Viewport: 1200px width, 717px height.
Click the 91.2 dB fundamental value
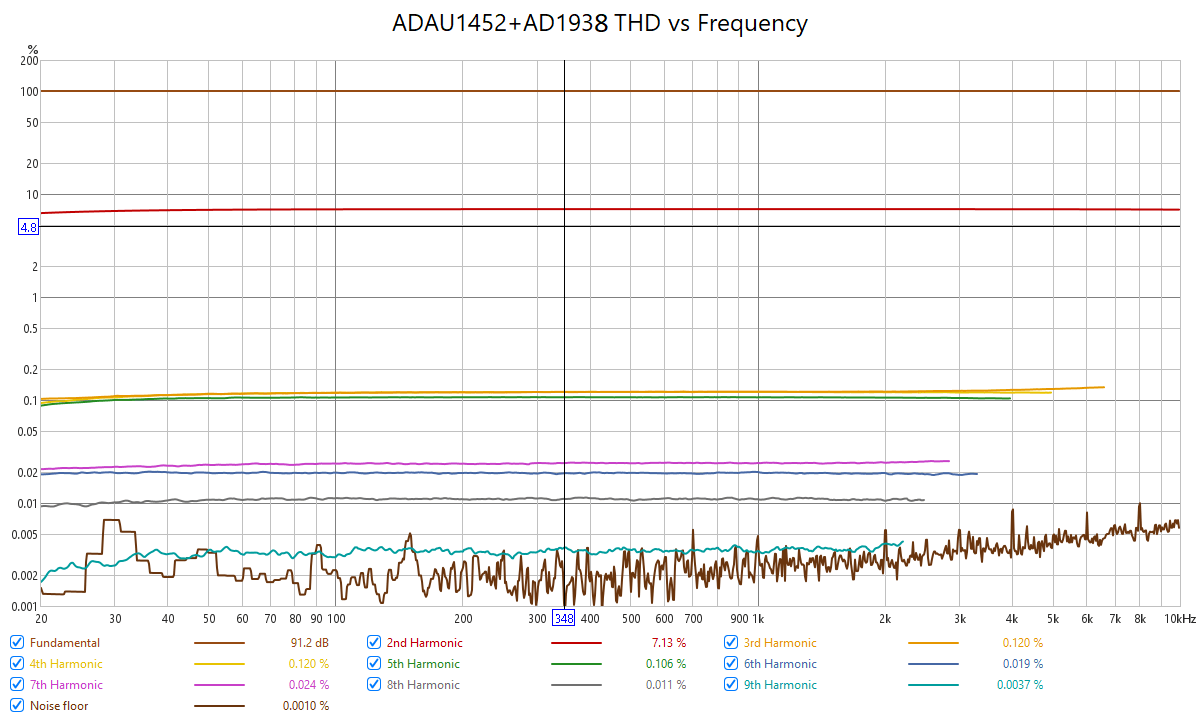pos(309,643)
